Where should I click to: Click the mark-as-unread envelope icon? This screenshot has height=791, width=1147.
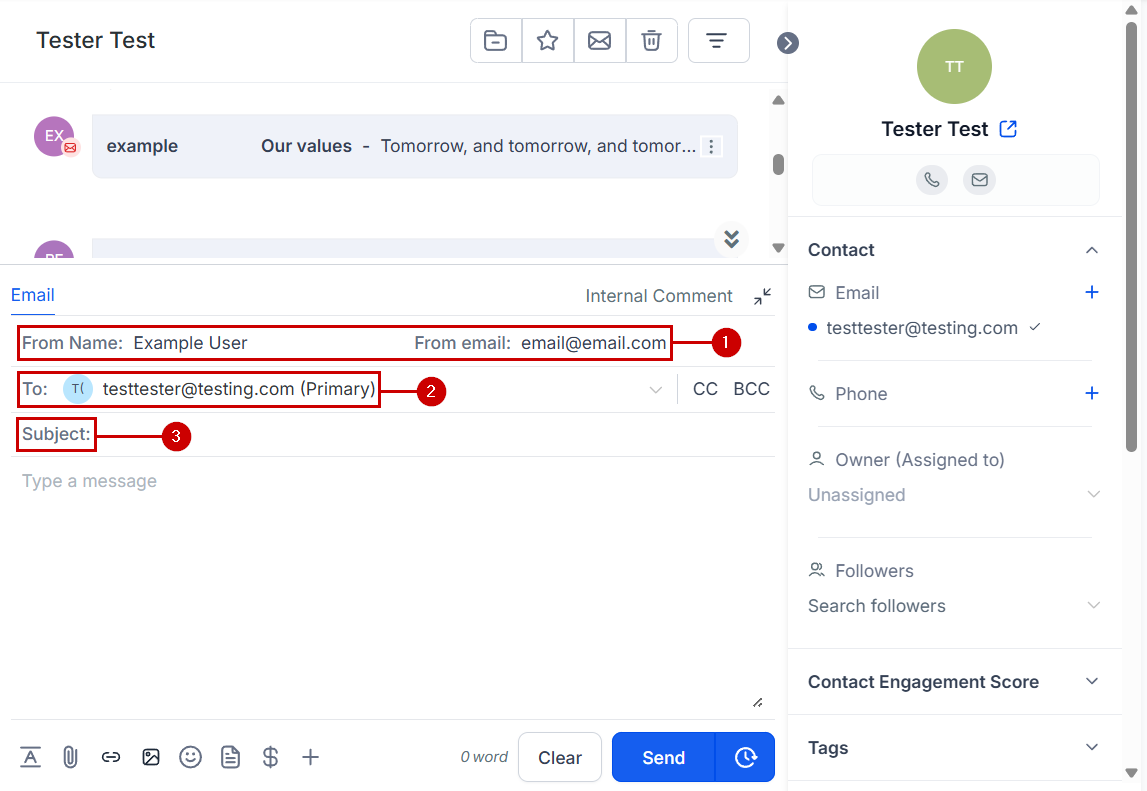coord(599,41)
